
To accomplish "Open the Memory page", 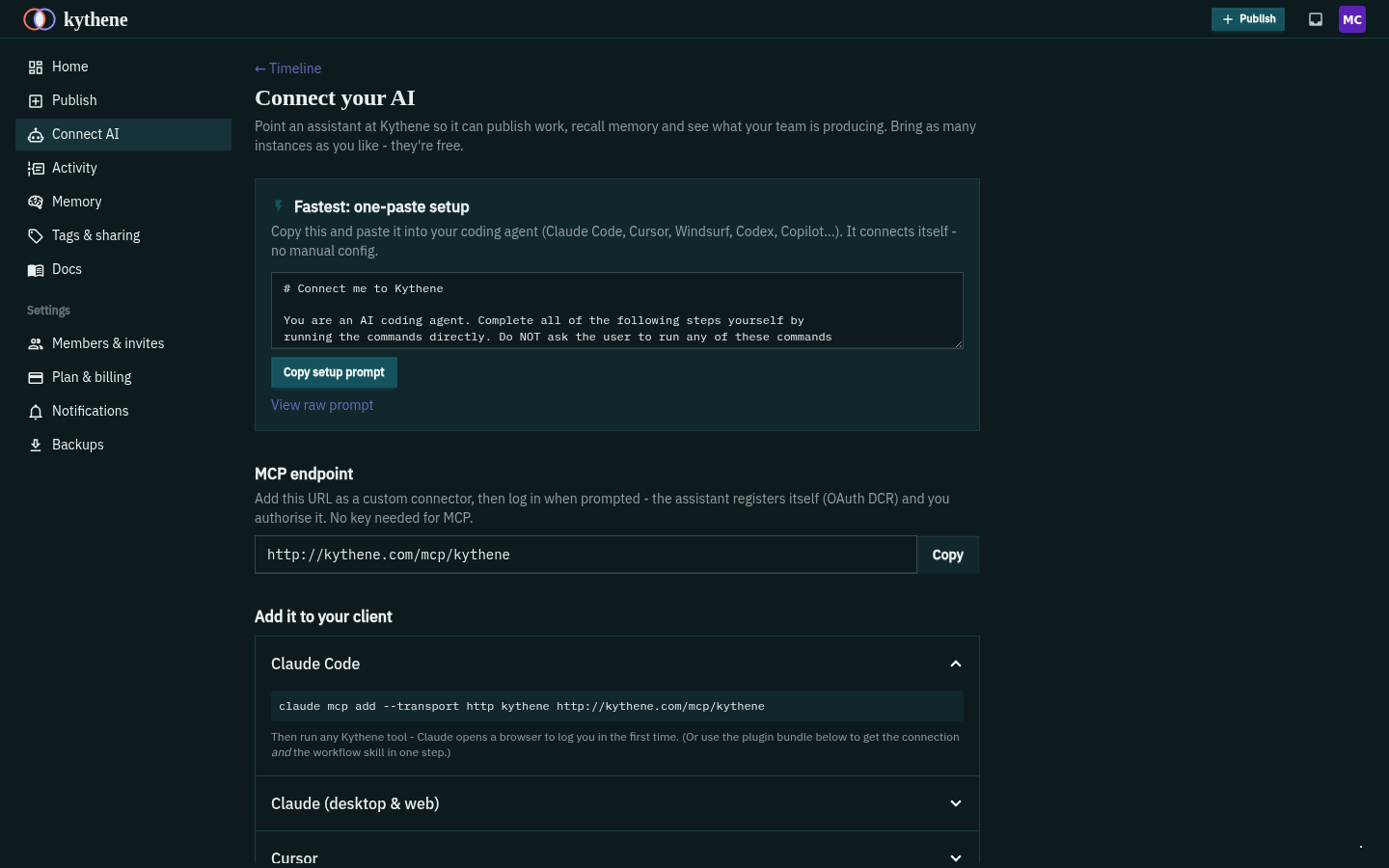I will click(123, 202).
